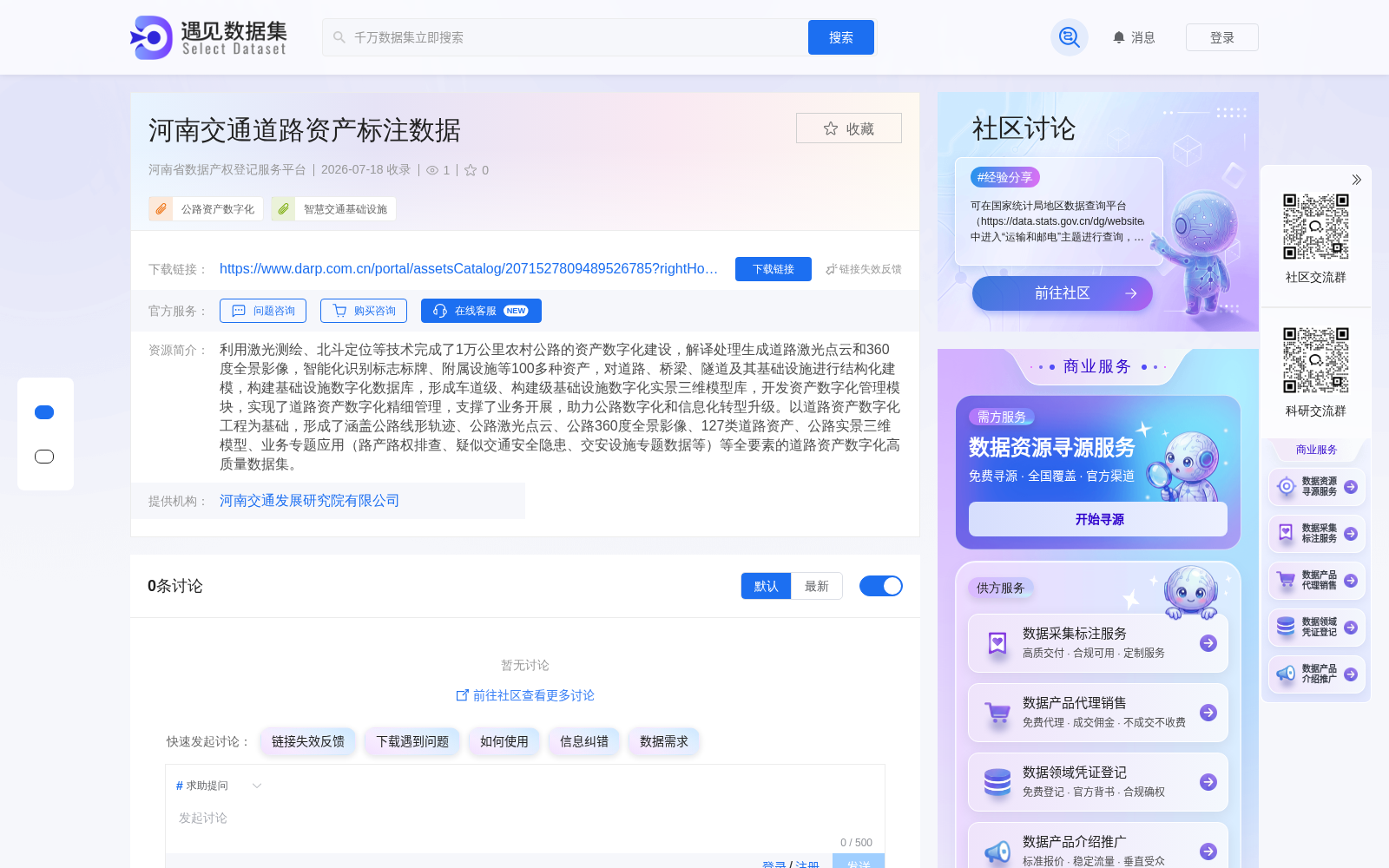Click the 消息 label in header
Viewport: 1389px width, 868px height.
point(1143,37)
